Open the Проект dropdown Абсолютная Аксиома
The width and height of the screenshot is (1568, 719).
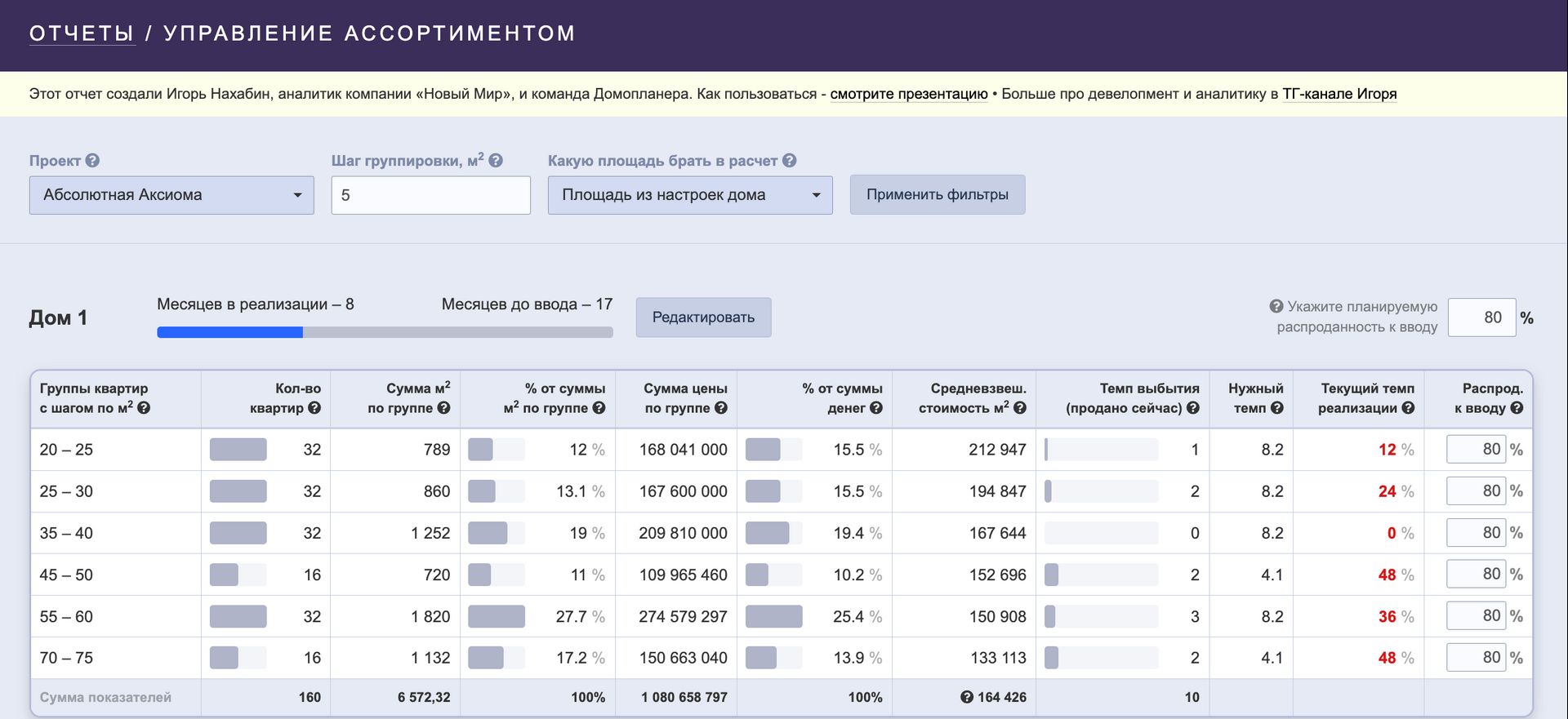(171, 195)
